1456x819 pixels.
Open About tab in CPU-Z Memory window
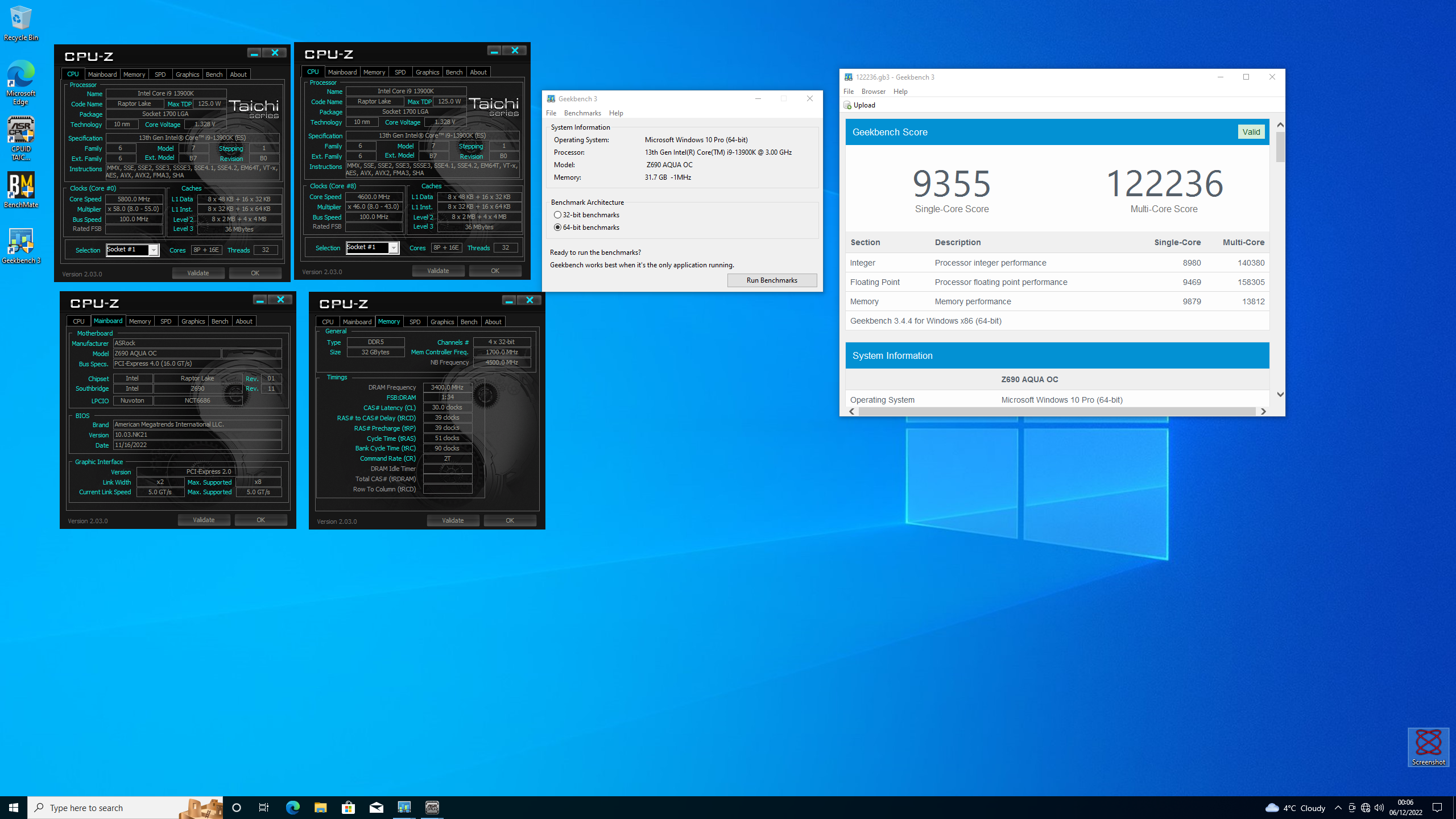pyautogui.click(x=493, y=322)
